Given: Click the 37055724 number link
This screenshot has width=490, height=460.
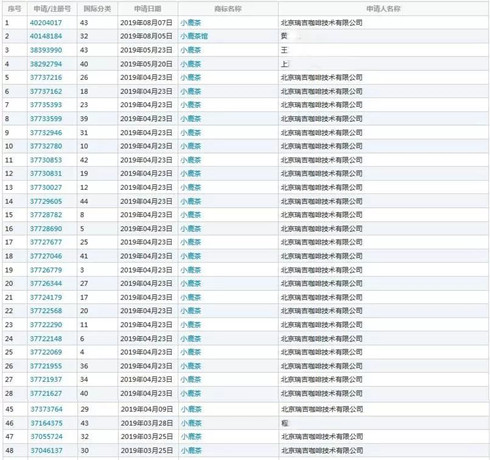Looking at the screenshot, I should (46, 436).
